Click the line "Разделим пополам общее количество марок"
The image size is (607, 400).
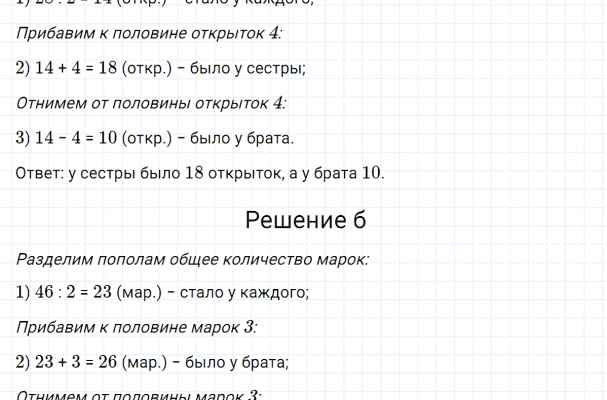(x=192, y=258)
